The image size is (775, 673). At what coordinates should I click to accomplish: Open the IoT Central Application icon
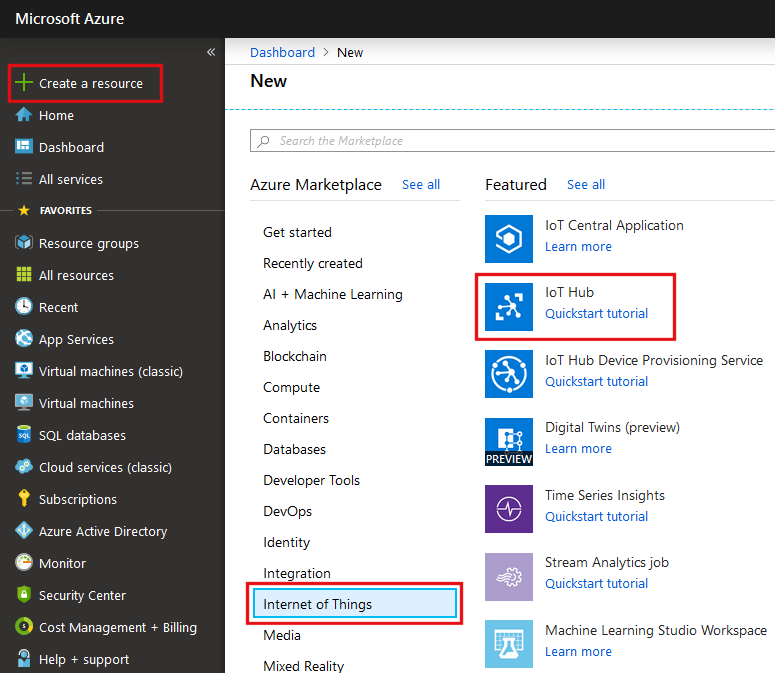[509, 238]
